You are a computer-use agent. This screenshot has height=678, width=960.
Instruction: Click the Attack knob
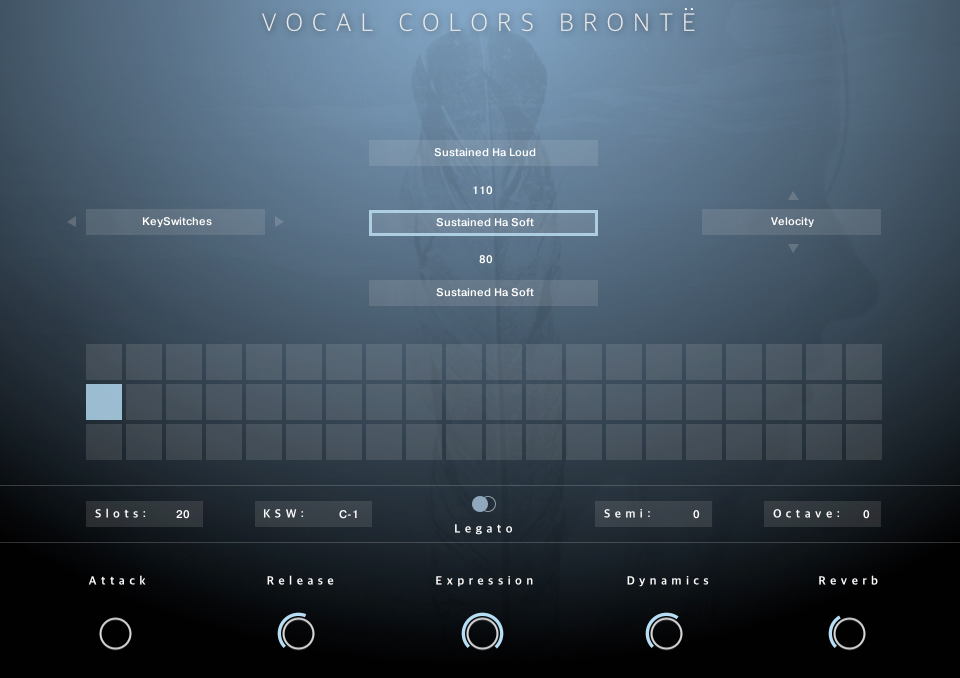pos(116,633)
